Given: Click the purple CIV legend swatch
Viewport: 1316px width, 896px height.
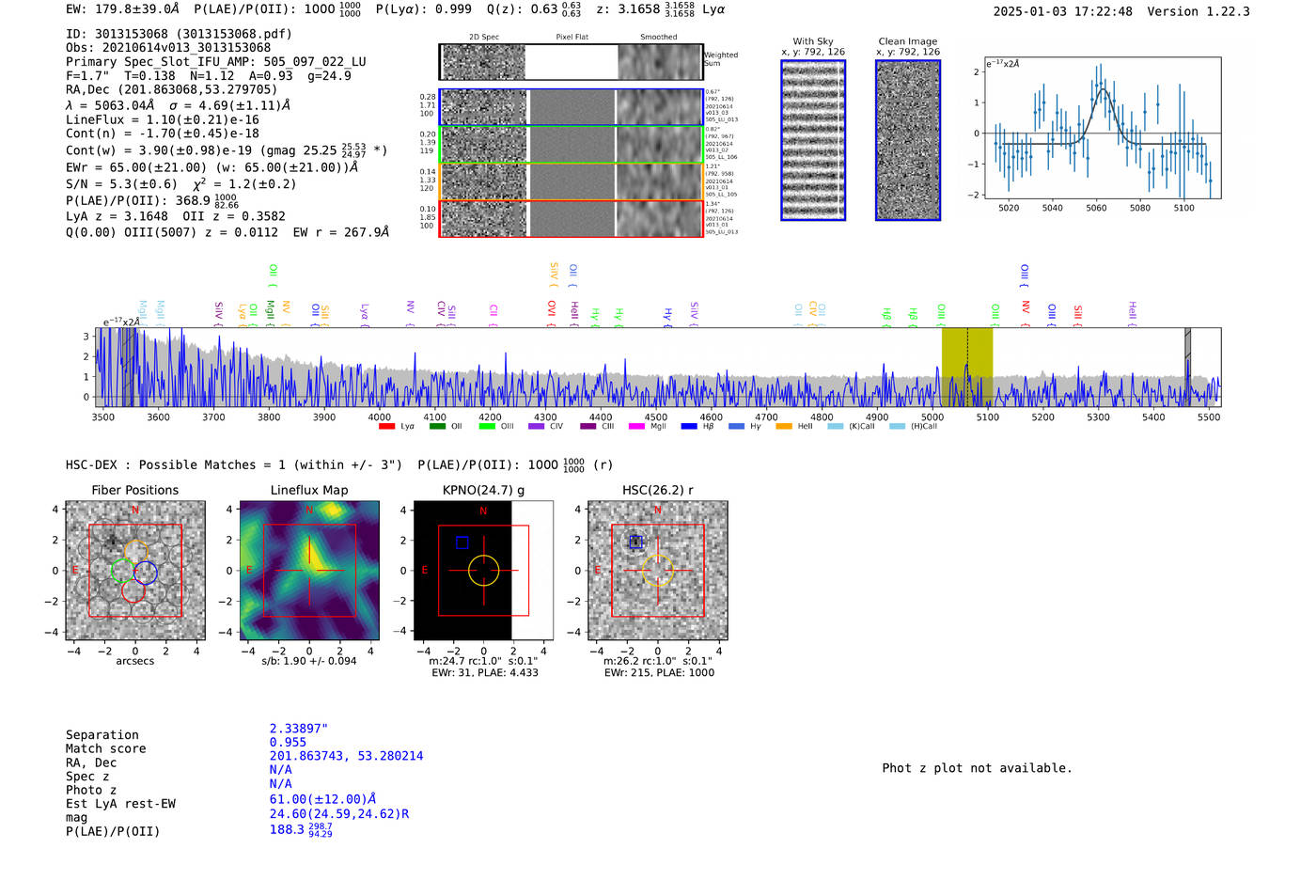Looking at the screenshot, I should click(x=537, y=427).
